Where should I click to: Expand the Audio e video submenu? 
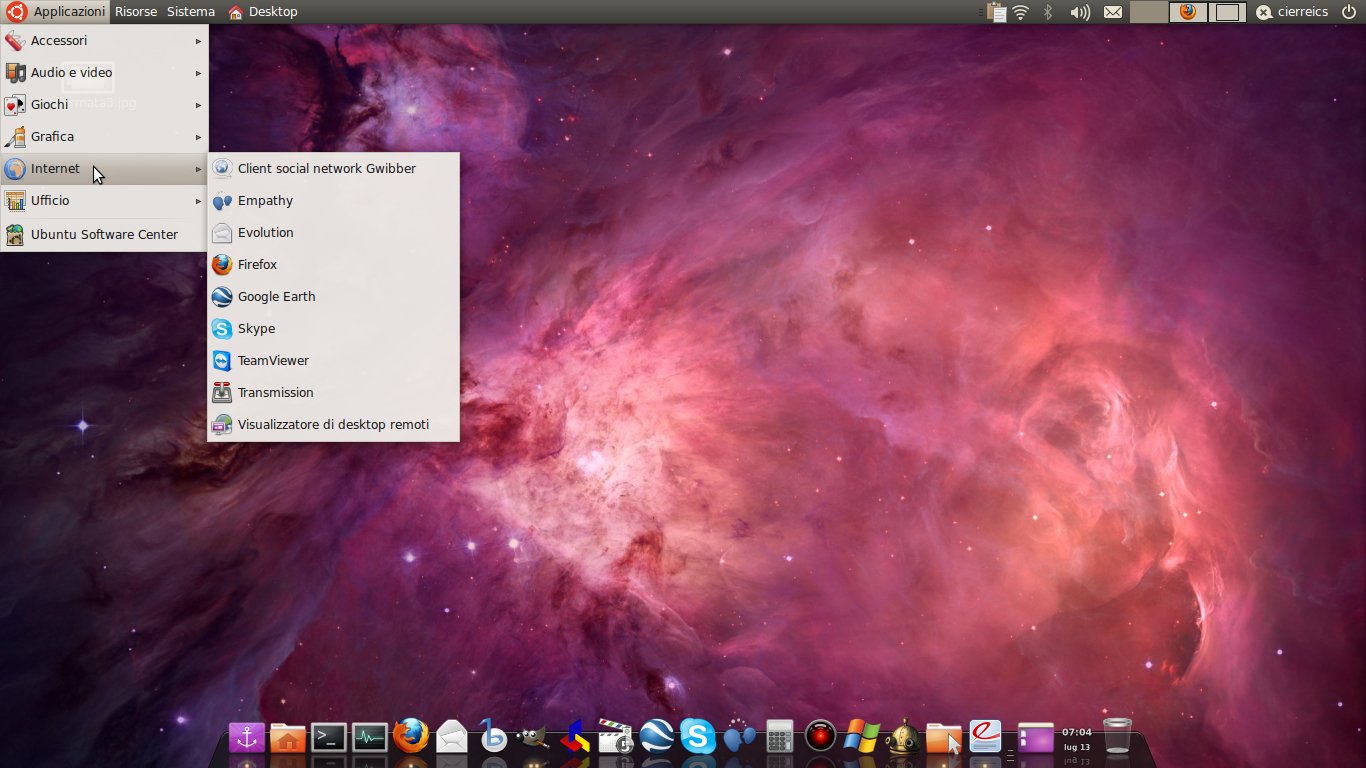(x=104, y=73)
